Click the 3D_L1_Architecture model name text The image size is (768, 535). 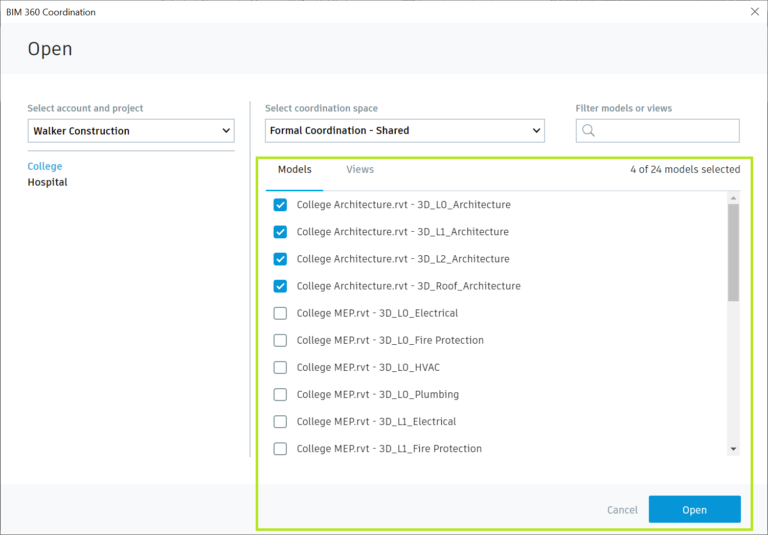403,232
